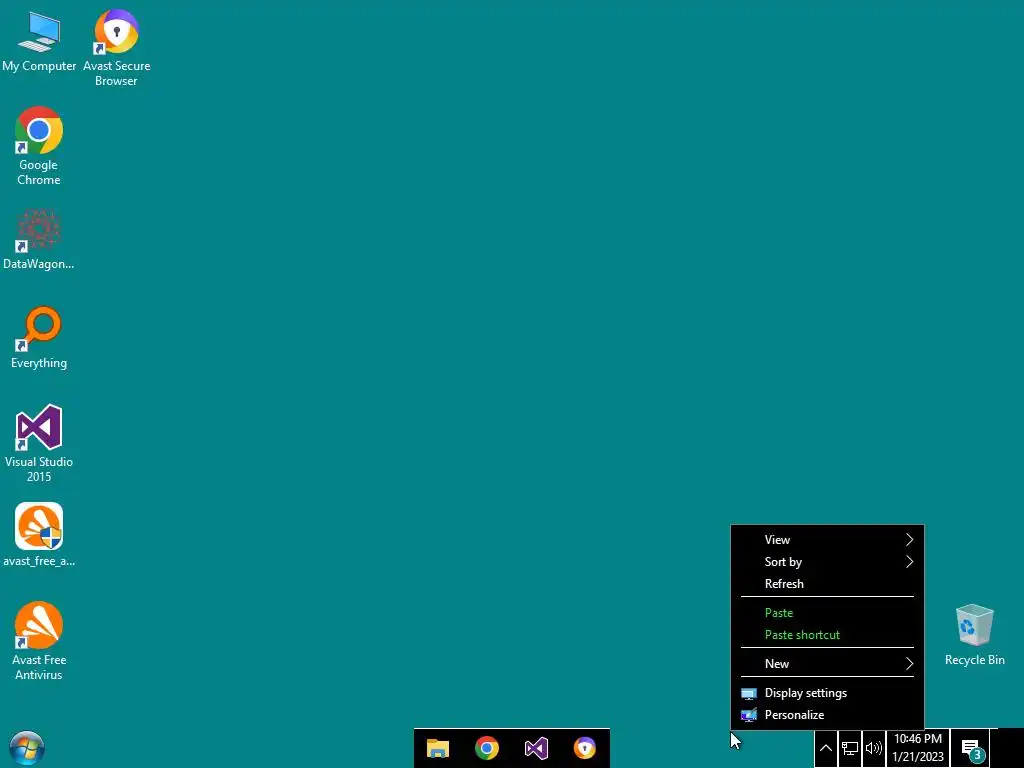The image size is (1024, 768).
Task: Choose Refresh in the context menu
Action: [x=827, y=584]
